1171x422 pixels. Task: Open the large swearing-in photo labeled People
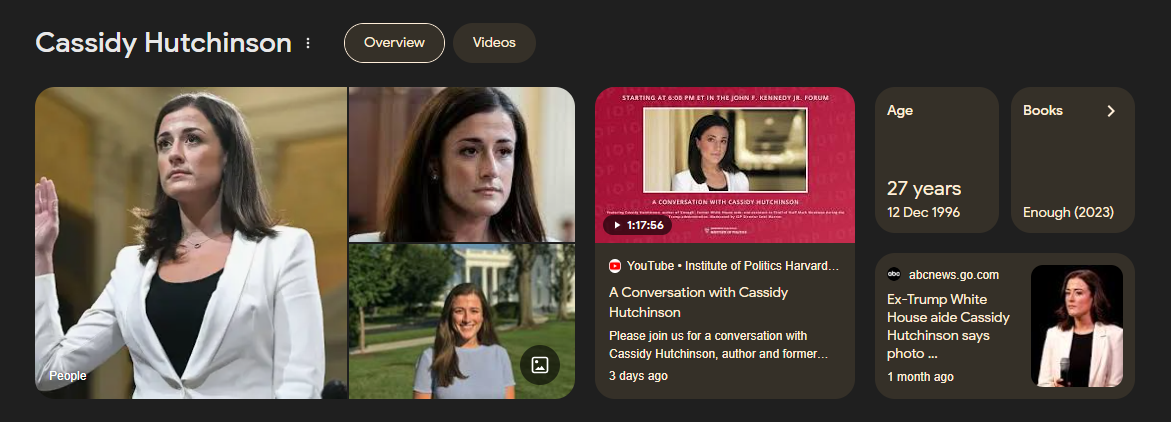190,243
